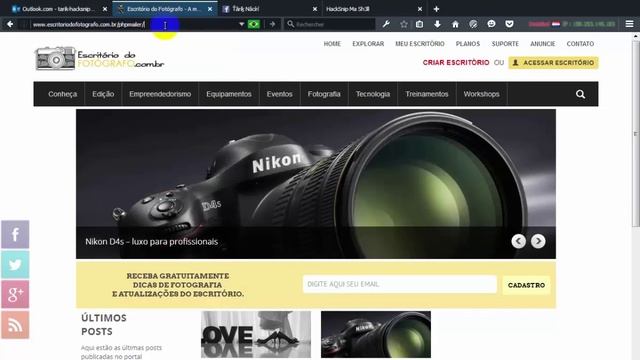Share via the Facebook side button

pos(15,234)
